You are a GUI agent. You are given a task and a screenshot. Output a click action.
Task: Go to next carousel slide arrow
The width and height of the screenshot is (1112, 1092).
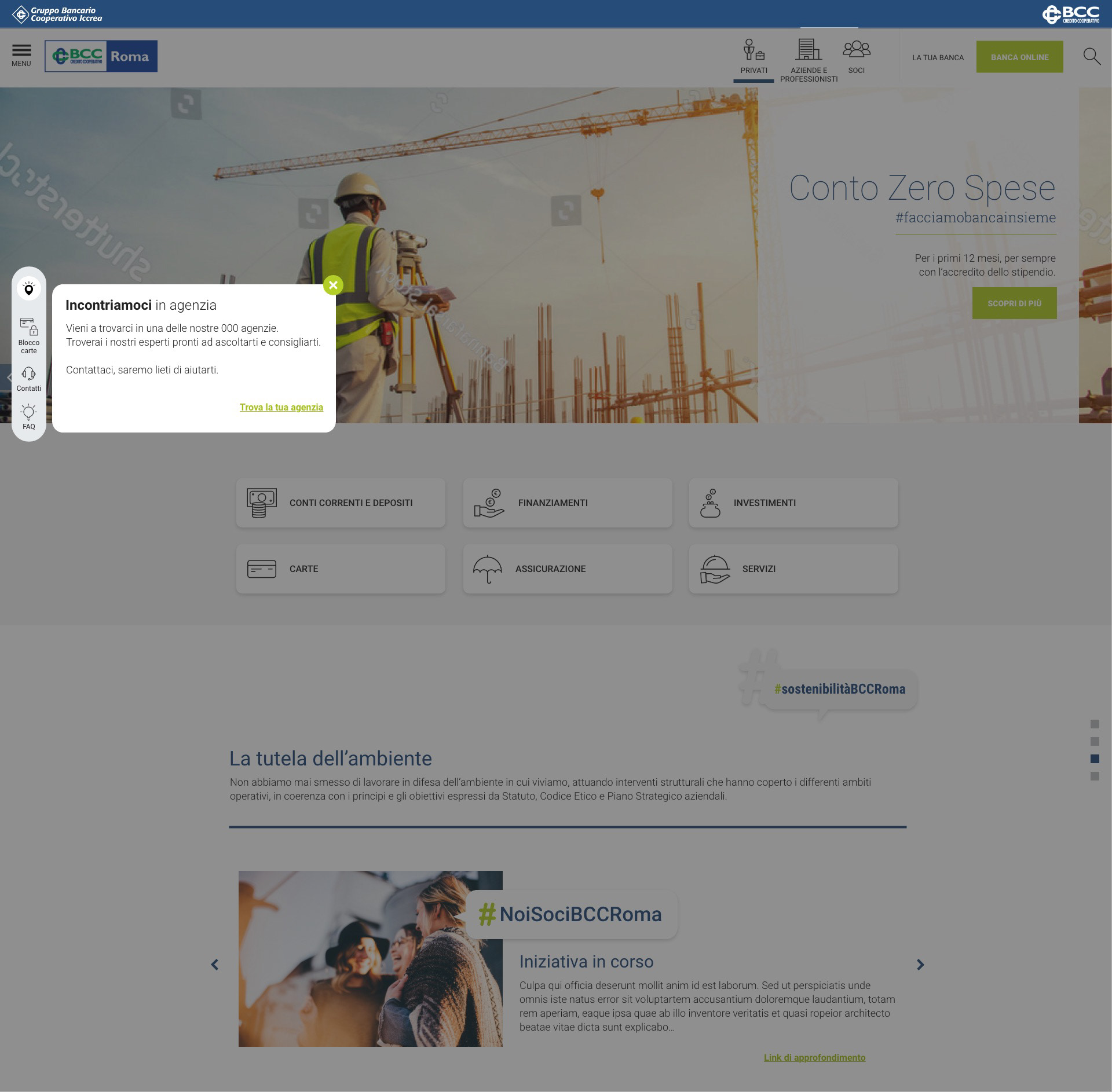[920, 965]
